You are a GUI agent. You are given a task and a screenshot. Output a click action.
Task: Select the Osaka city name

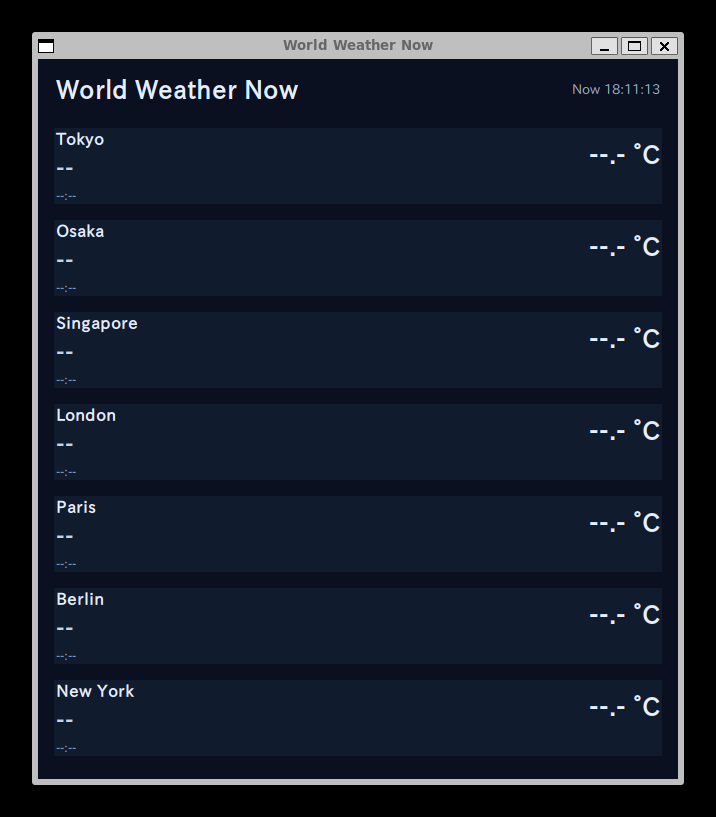[80, 231]
